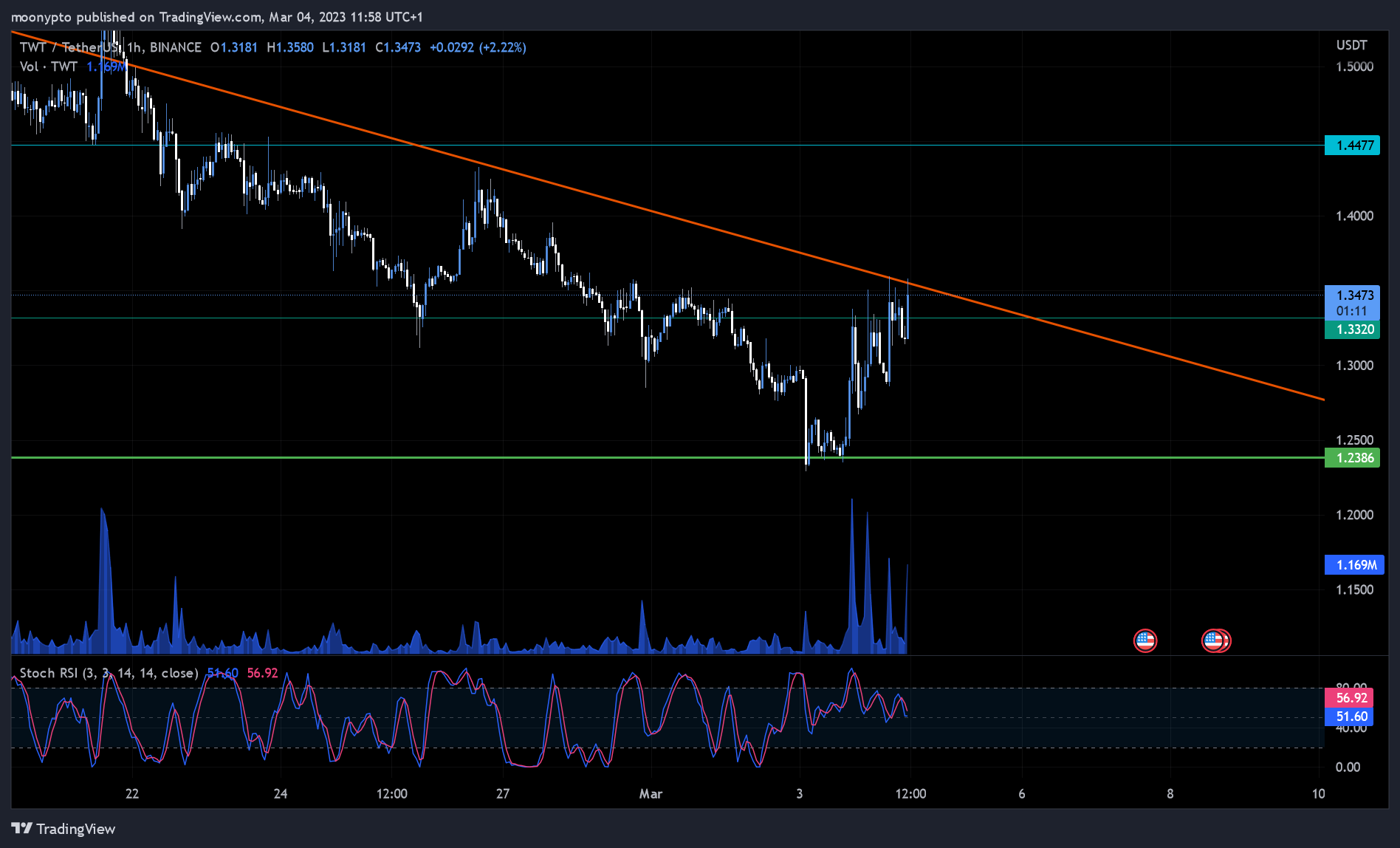The image size is (1400, 848).
Task: Click the 1.2000 price axis tick
Action: pos(1354,515)
